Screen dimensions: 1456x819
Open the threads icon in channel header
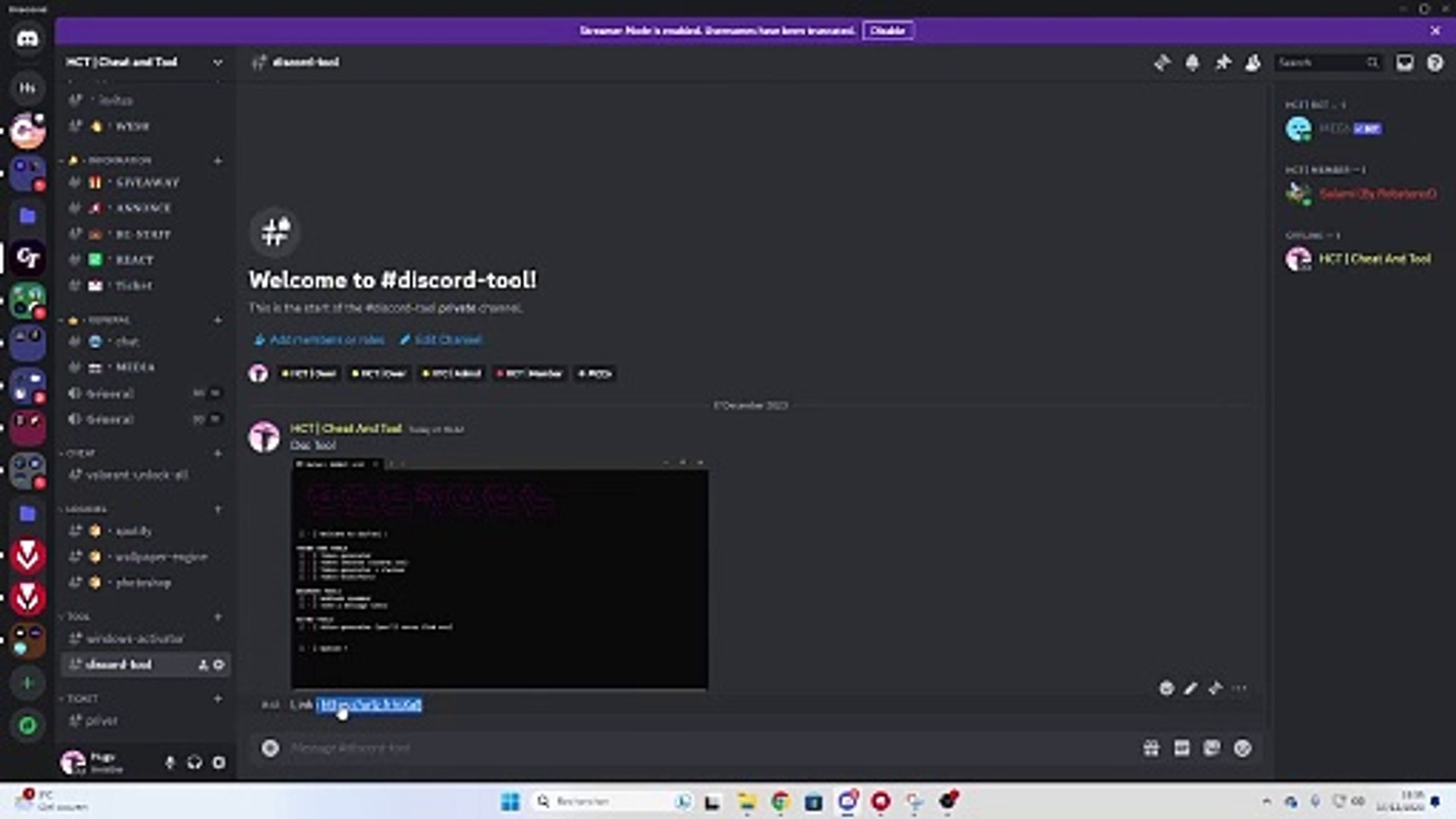[1162, 63]
